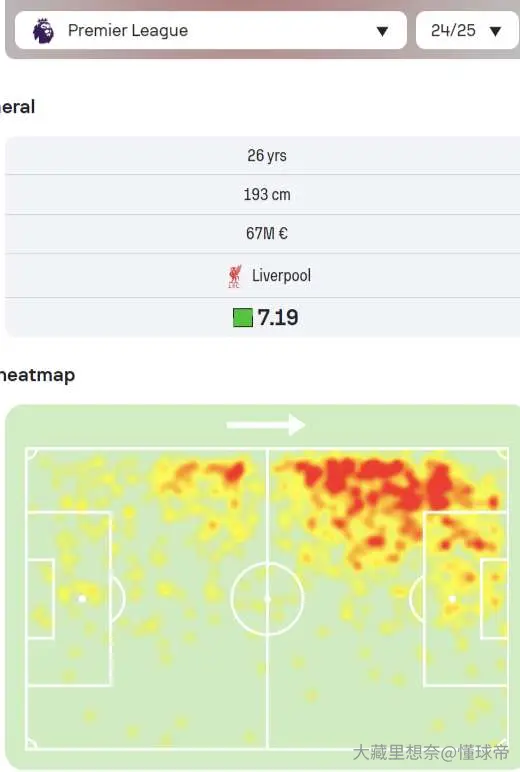Select the 26 yrs age row
This screenshot has width=520, height=772.
click(262, 156)
